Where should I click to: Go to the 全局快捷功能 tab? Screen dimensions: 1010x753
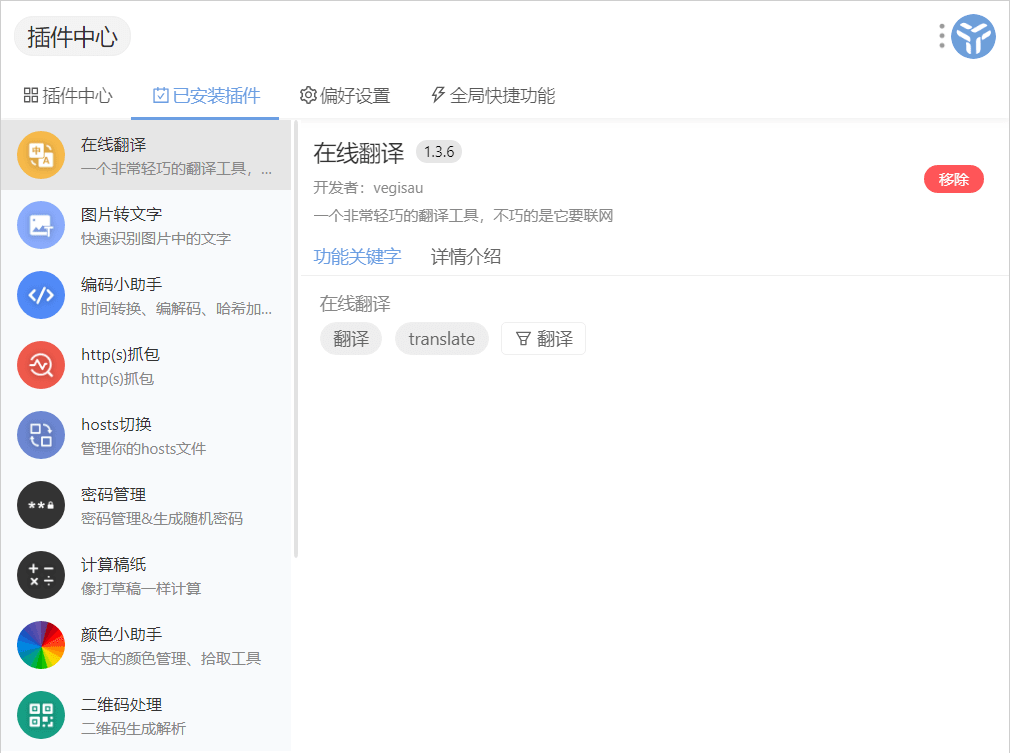pos(492,96)
